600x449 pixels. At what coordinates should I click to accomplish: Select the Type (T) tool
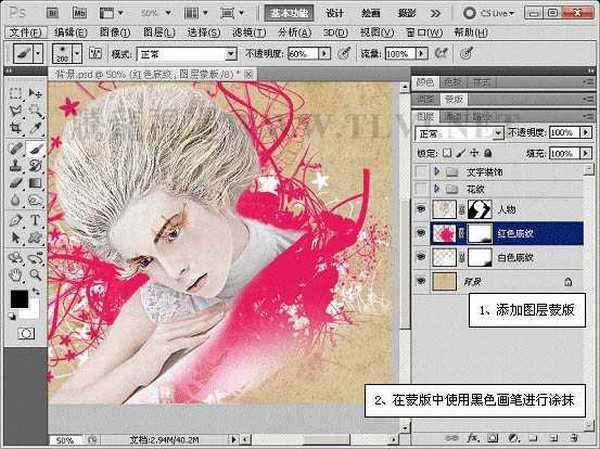click(34, 220)
